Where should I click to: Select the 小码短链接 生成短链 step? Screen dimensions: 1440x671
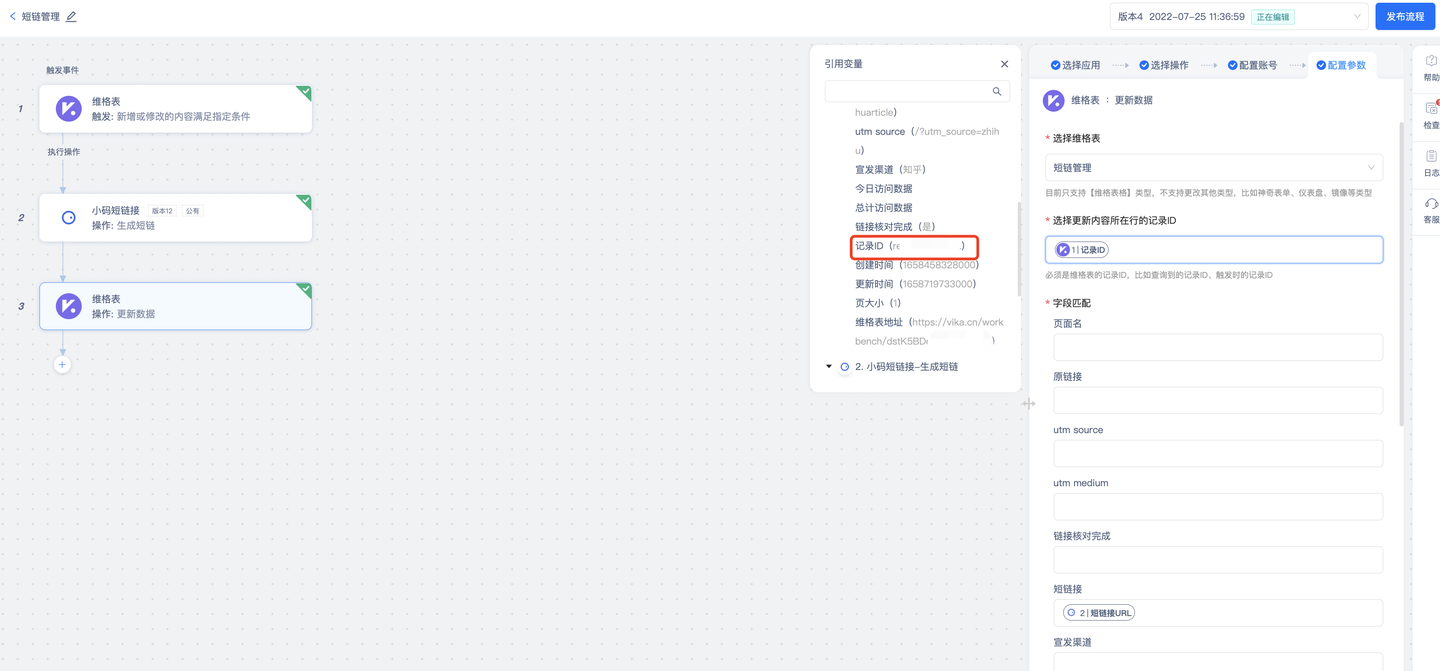point(176,218)
